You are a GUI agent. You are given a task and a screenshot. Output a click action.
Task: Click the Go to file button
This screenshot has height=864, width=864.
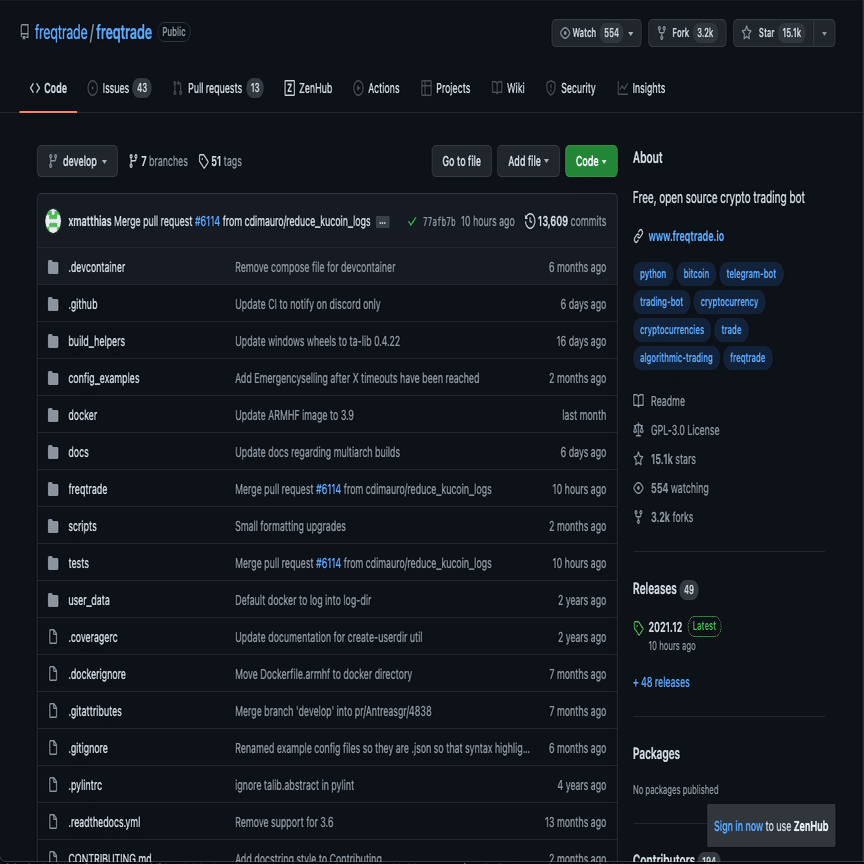coord(461,160)
